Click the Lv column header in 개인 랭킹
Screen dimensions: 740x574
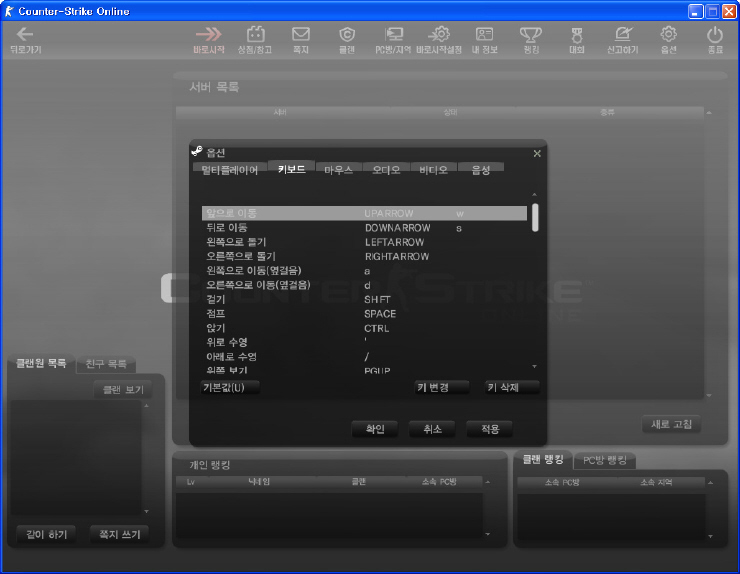tap(191, 482)
